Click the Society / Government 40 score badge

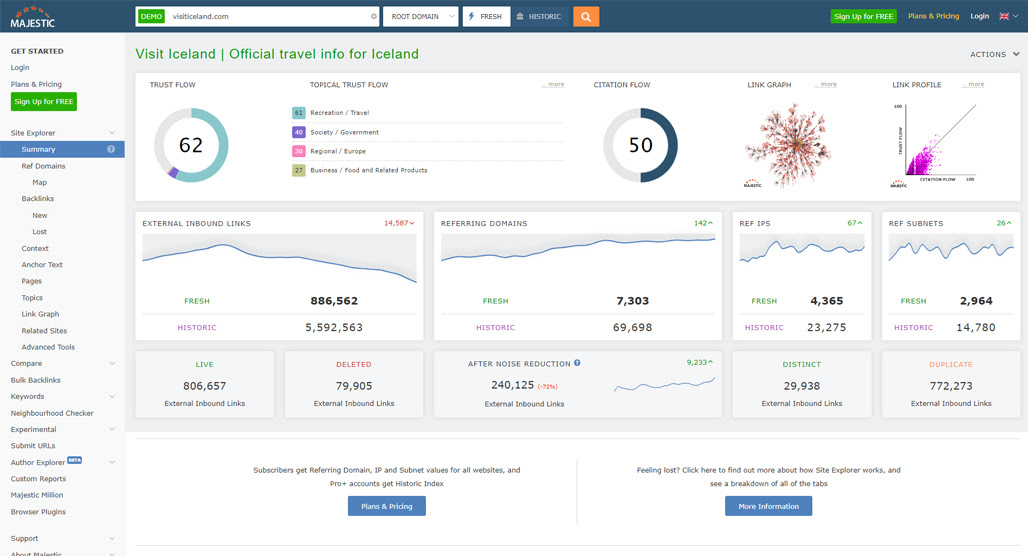[298, 132]
